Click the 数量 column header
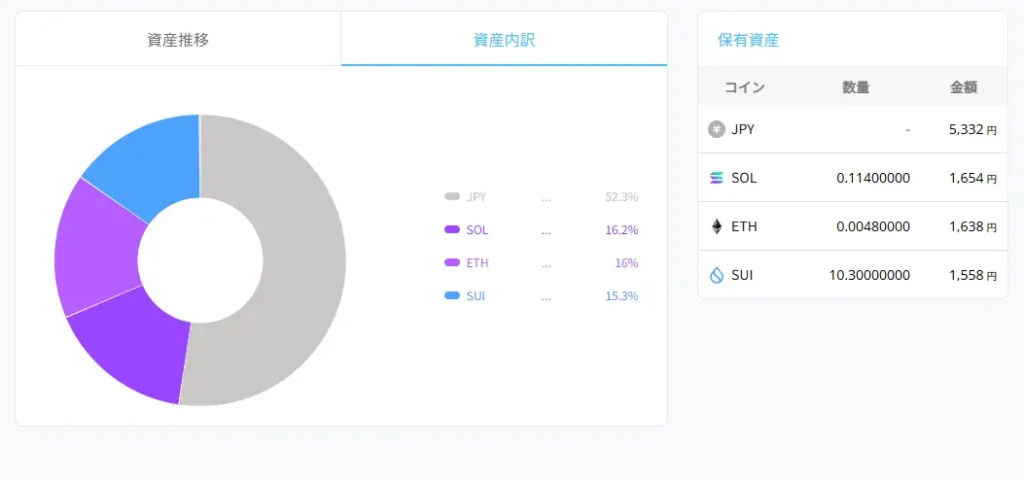Screen dimensions: 1024x480 tap(856, 87)
